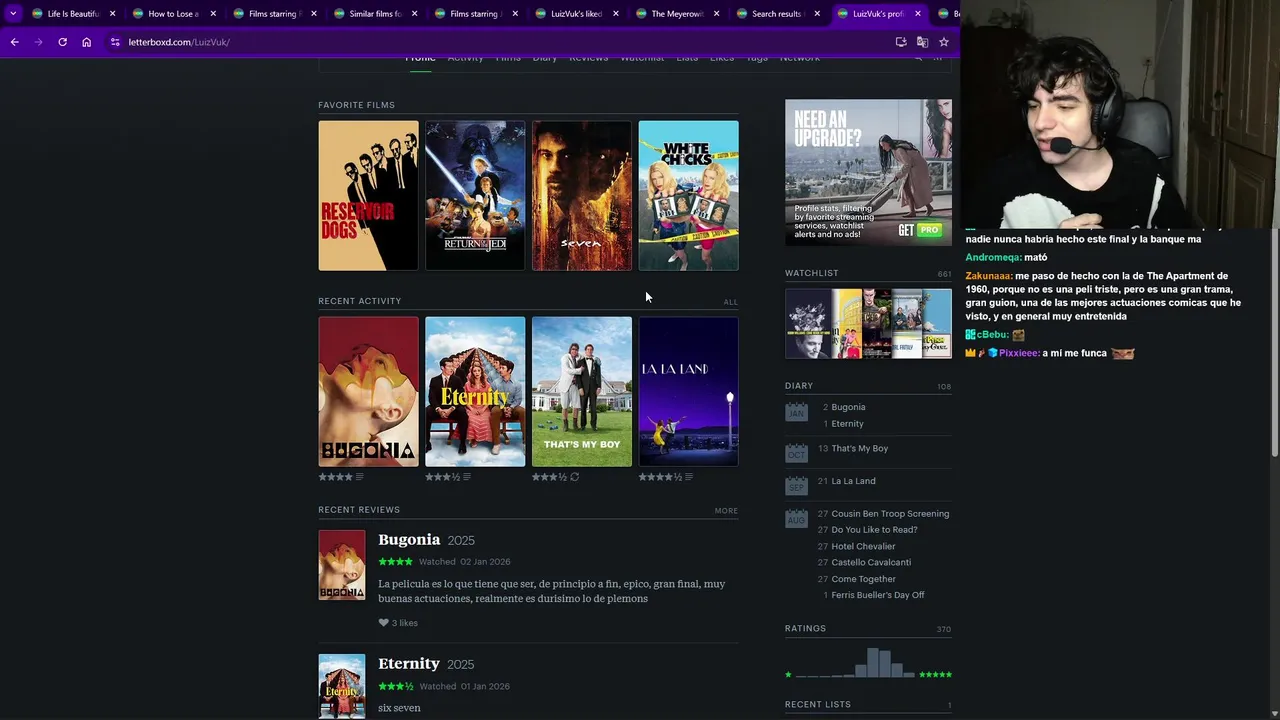Close the 'Search results' tab
This screenshot has height=720, width=1280.
[x=817, y=14]
